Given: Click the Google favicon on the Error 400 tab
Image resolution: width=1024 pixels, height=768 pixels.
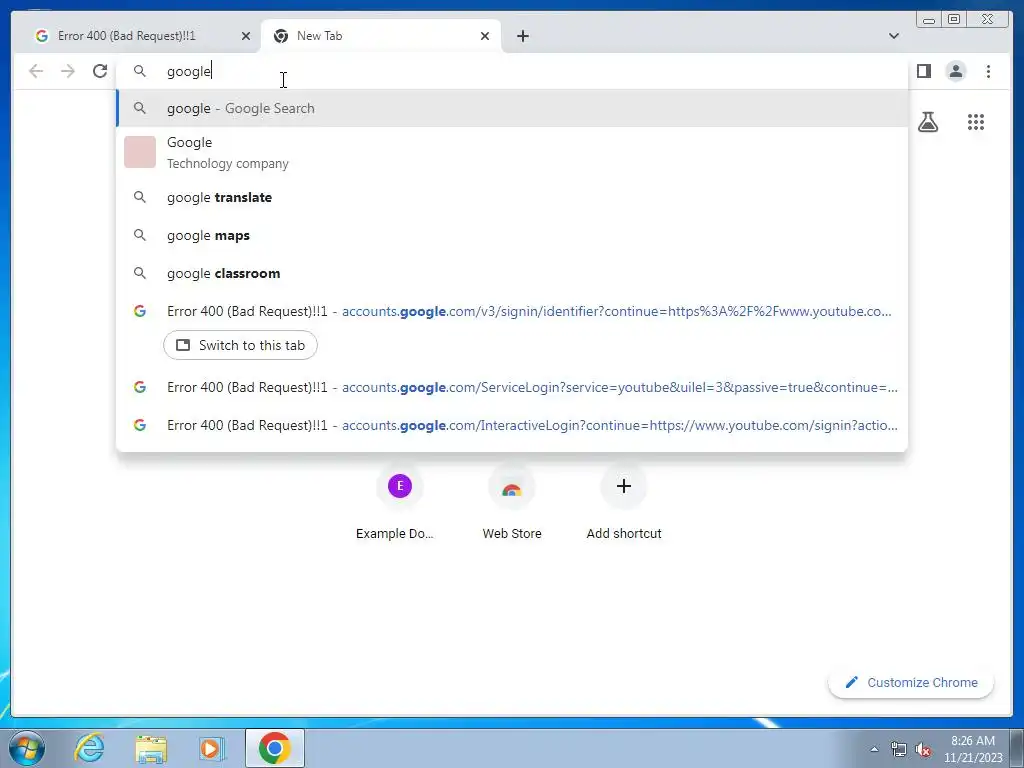Looking at the screenshot, I should 42,36.
